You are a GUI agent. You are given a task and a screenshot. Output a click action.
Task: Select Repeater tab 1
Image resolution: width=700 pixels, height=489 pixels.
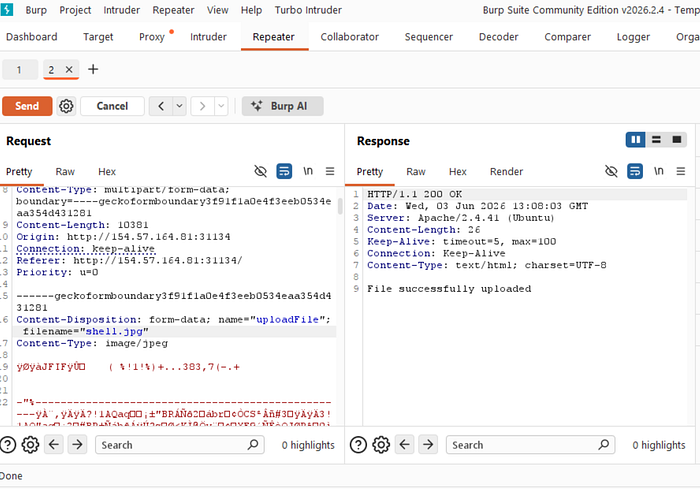coord(19,70)
